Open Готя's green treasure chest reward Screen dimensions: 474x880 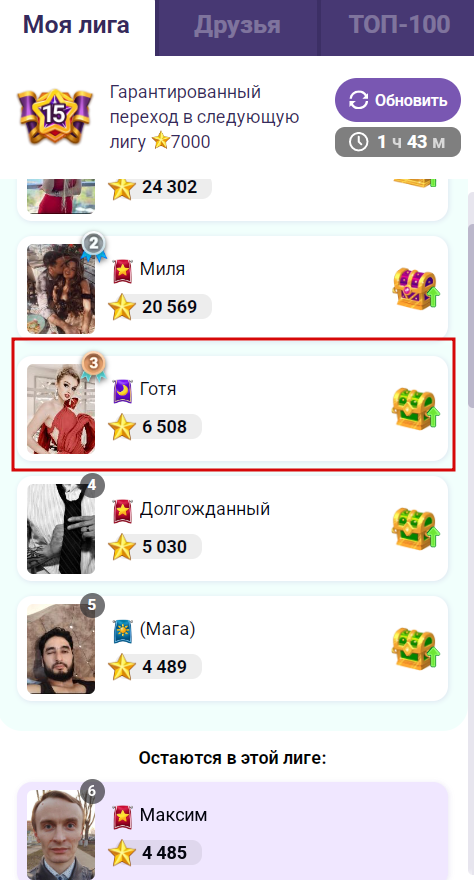pyautogui.click(x=416, y=409)
